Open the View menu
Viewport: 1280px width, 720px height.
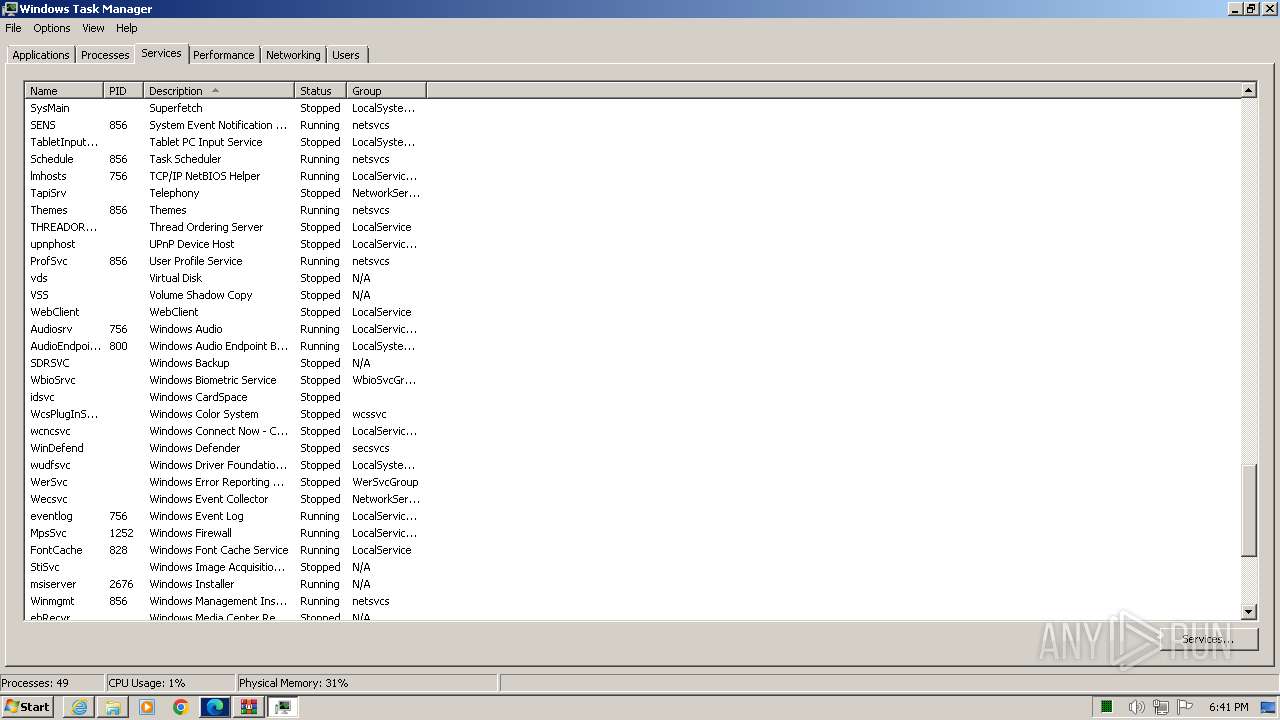click(x=93, y=28)
